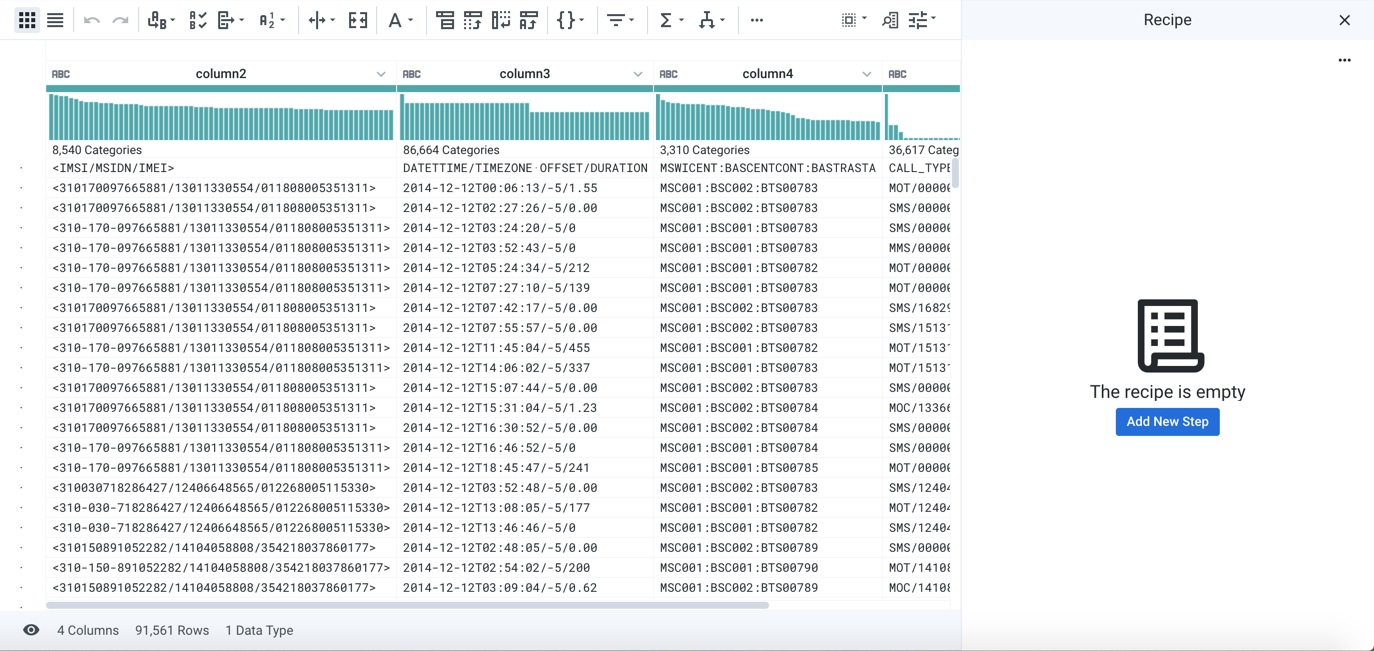Click the column2 histogram chart
This screenshot has width=1374, height=651.
221,117
